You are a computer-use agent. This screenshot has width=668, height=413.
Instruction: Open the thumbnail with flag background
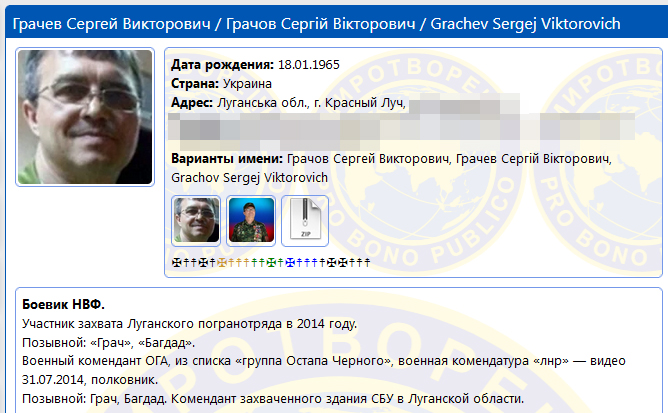[251, 221]
